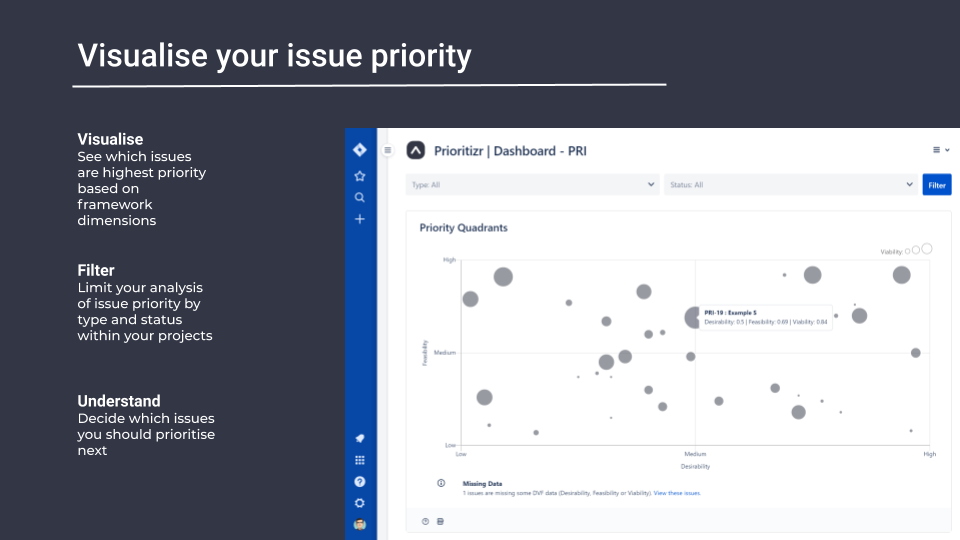This screenshot has height=540, width=960.
Task: Click the largest Viability legend circle
Action: (927, 249)
